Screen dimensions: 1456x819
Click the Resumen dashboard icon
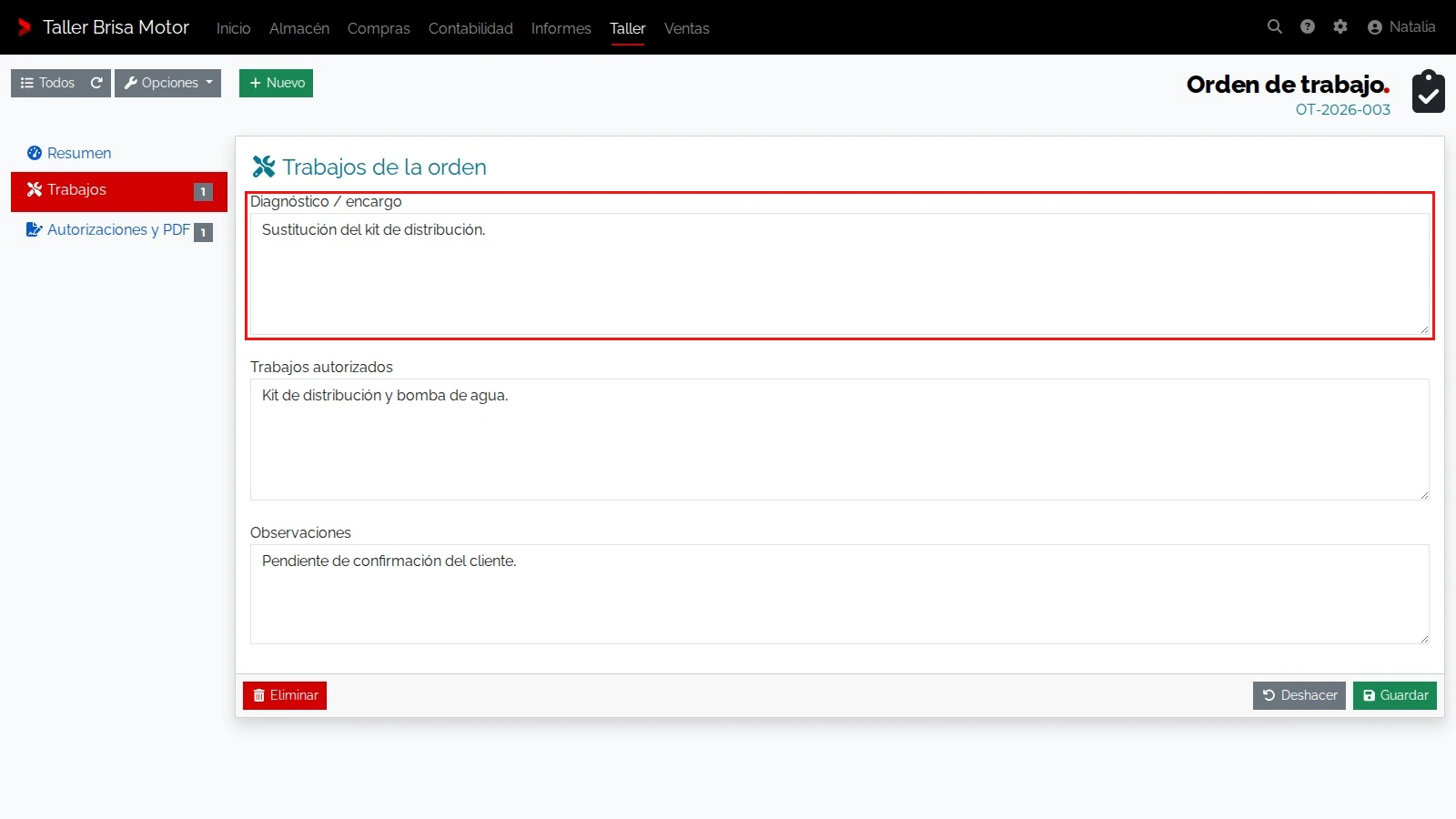[35, 153]
